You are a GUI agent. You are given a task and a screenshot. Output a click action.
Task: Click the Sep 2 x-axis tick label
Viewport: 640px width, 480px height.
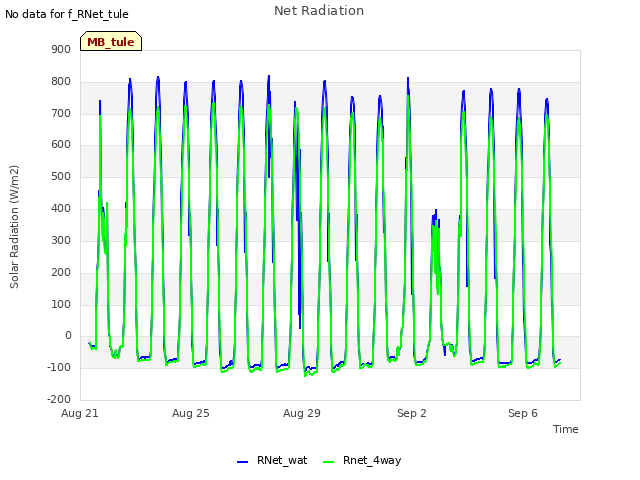tap(412, 413)
